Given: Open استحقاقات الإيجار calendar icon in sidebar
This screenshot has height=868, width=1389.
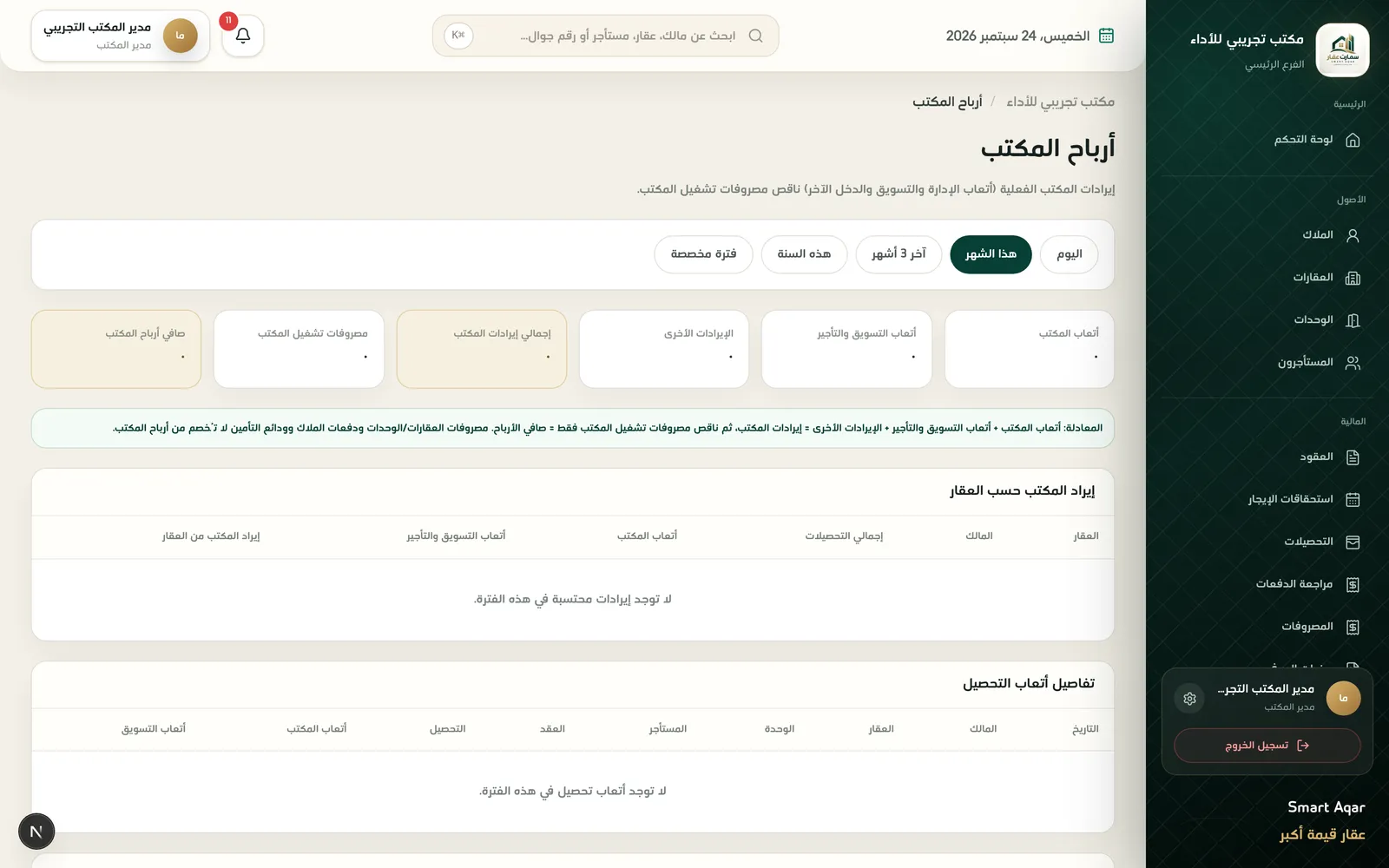Looking at the screenshot, I should pyautogui.click(x=1353, y=499).
